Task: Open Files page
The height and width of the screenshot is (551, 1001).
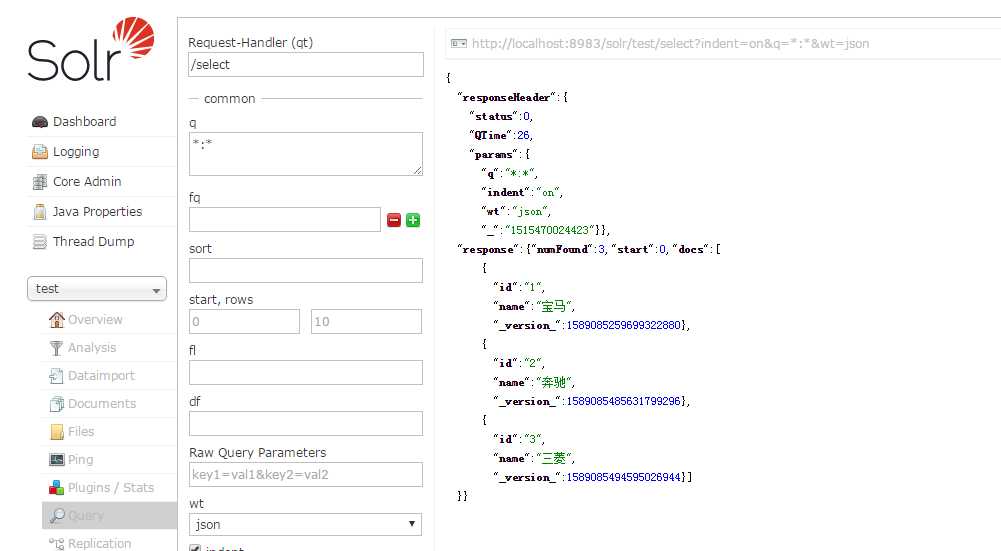Action: (81, 432)
